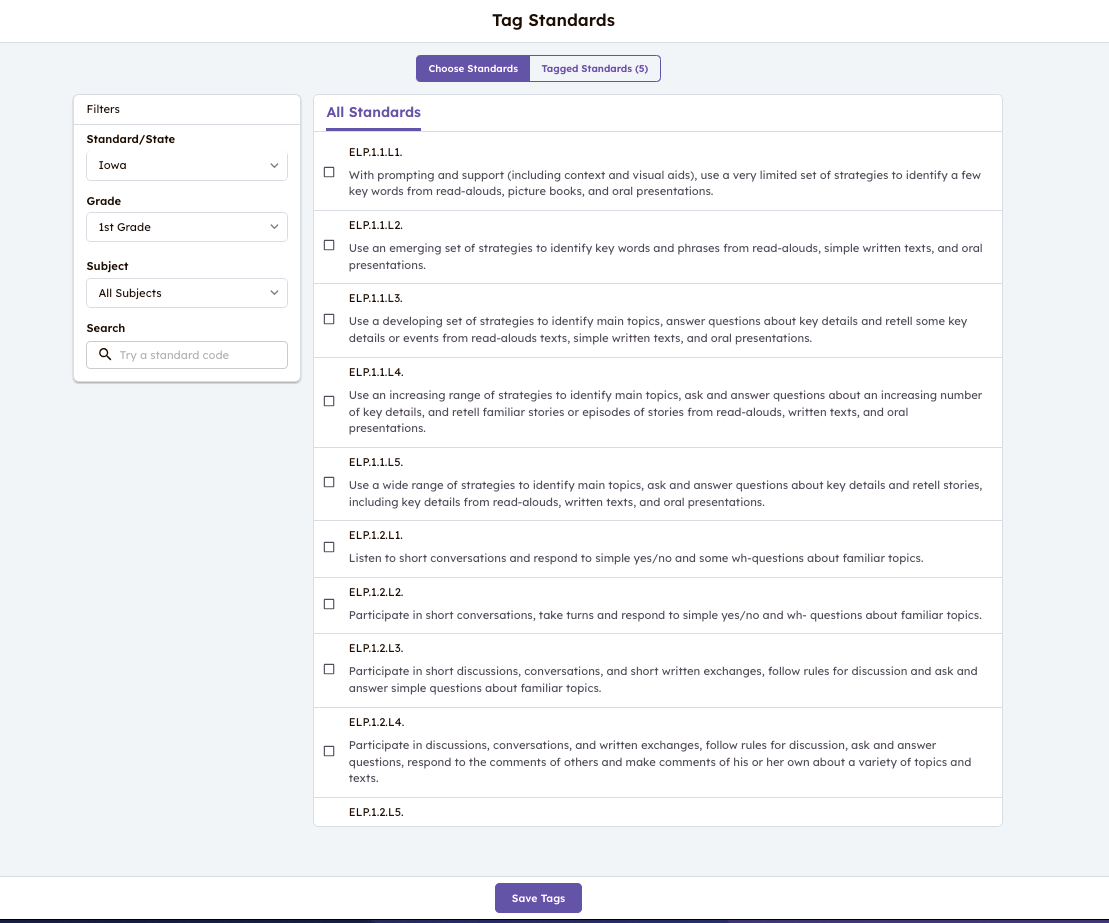Click the Subject dropdown chevron
Image resolution: width=1109 pixels, height=923 pixels.
coord(273,292)
